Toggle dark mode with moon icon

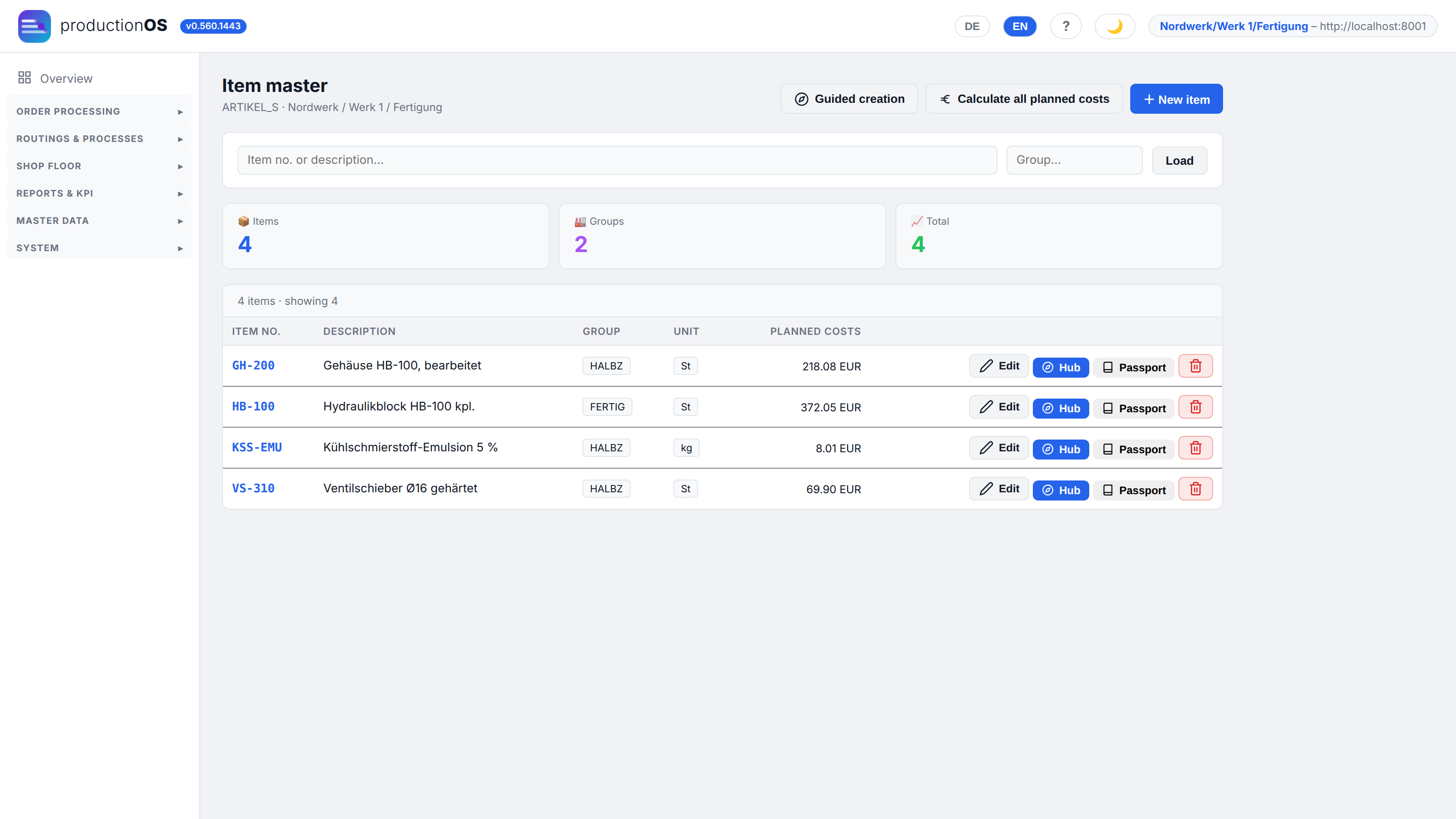pos(1115,26)
